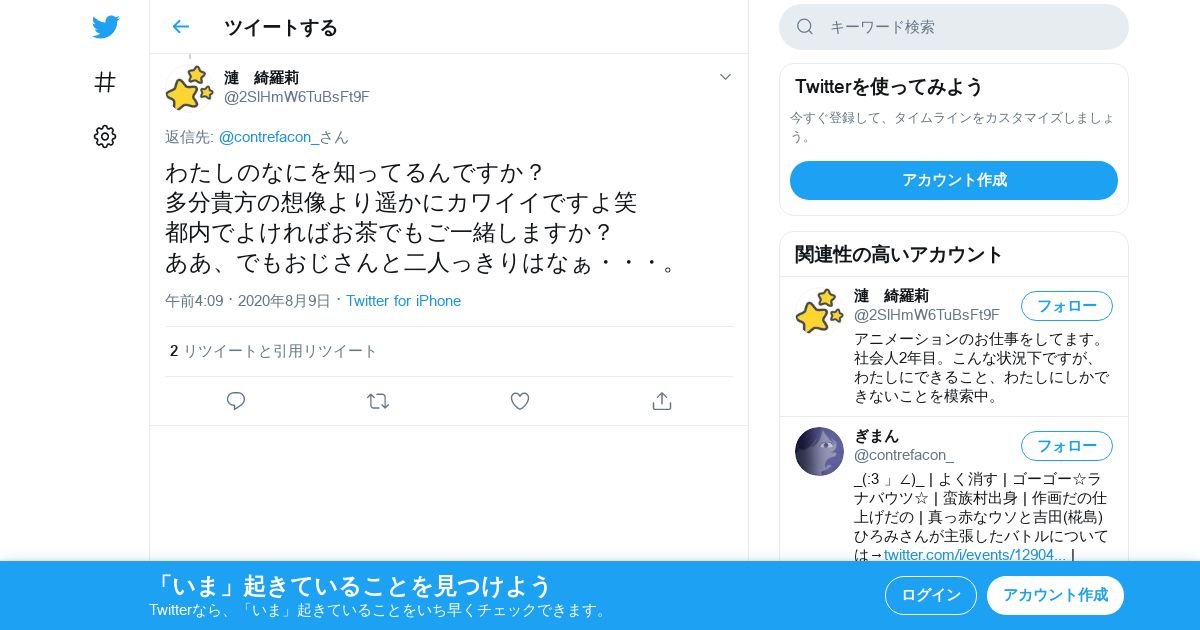Click the ログイン button in bottom banner
This screenshot has width=1200, height=630.
click(931, 595)
